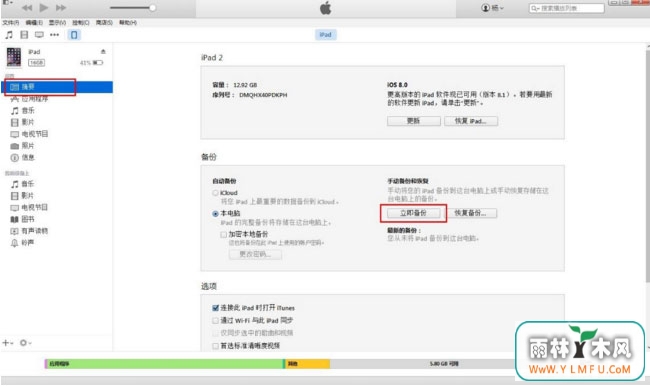Click the 16GB capacity badge
The width and height of the screenshot is (650, 386).
(36, 63)
